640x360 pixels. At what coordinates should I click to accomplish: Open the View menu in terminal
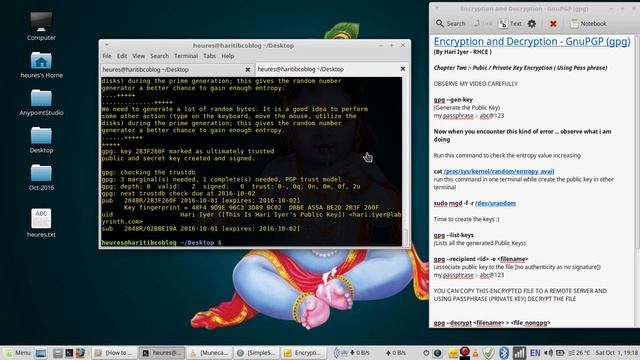[138, 56]
